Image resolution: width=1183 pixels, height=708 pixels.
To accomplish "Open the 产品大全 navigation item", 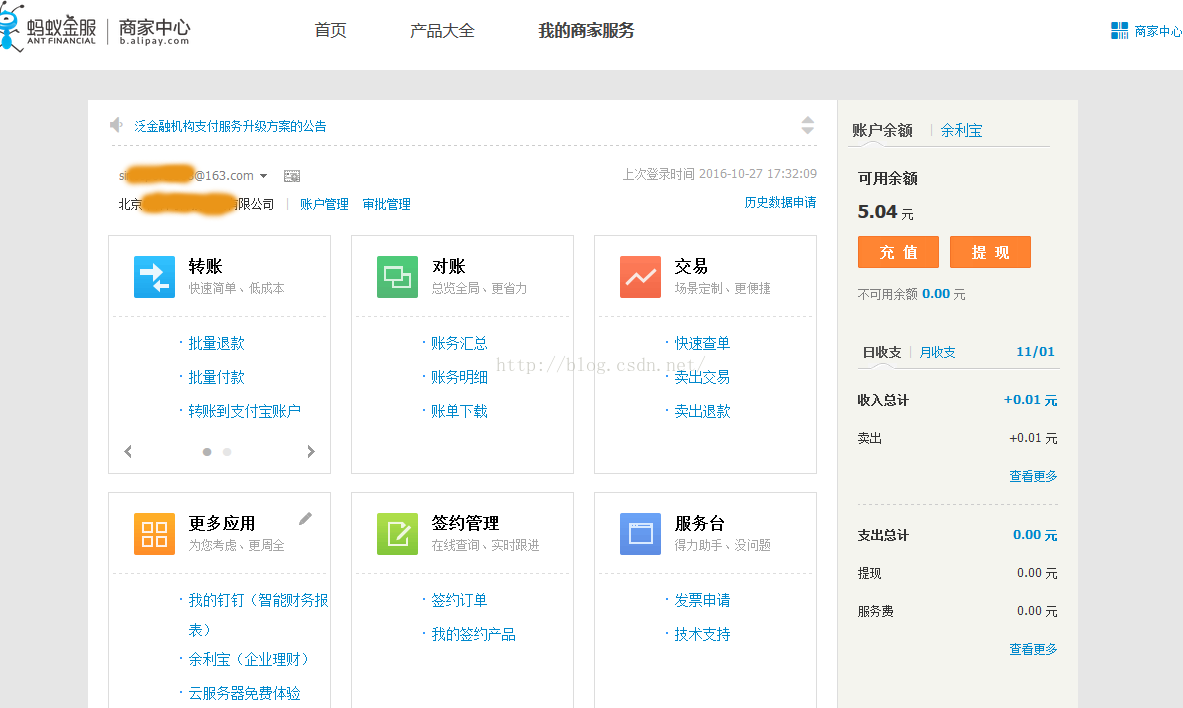I will pos(442,30).
